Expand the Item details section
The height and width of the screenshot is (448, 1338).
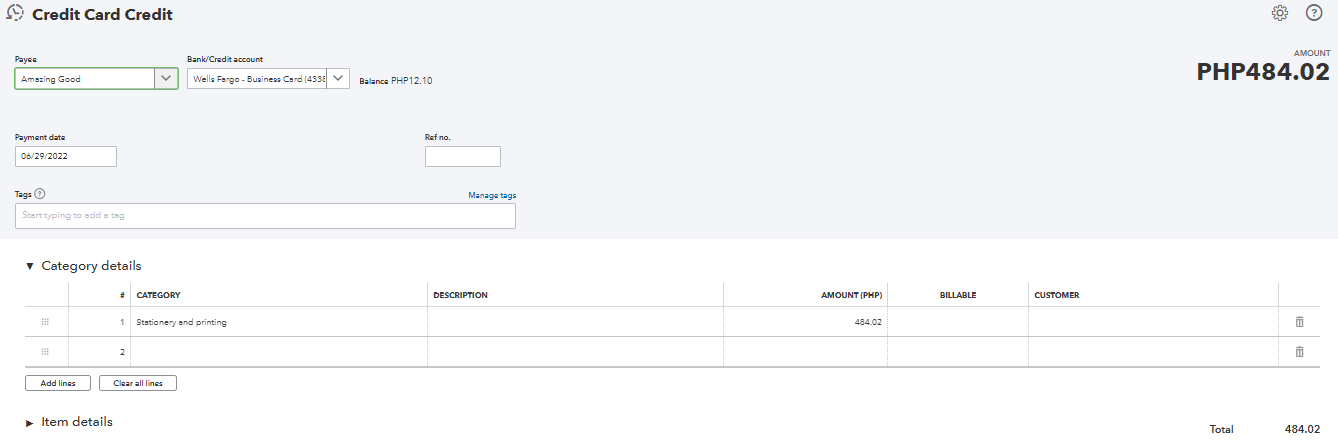[x=30, y=423]
